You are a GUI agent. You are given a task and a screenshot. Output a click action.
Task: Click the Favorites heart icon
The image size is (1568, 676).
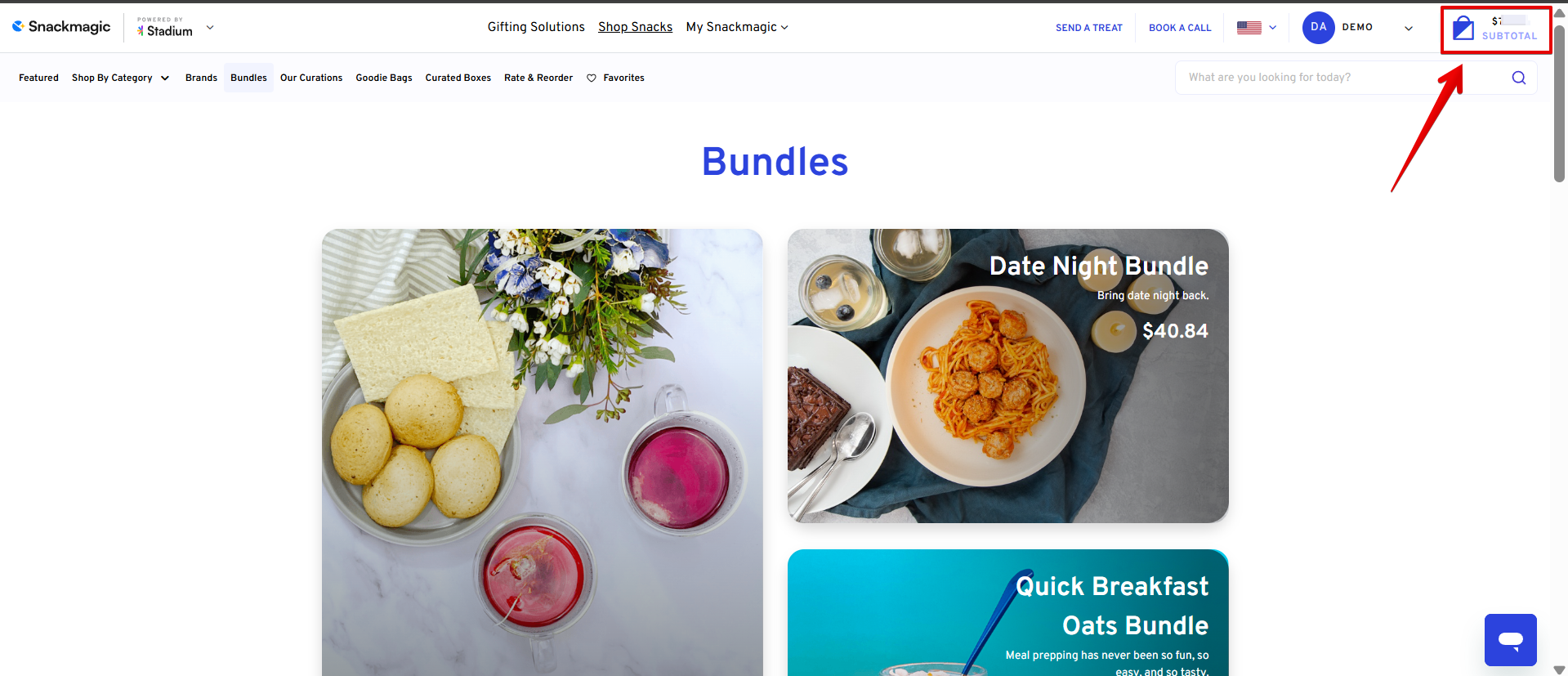592,78
